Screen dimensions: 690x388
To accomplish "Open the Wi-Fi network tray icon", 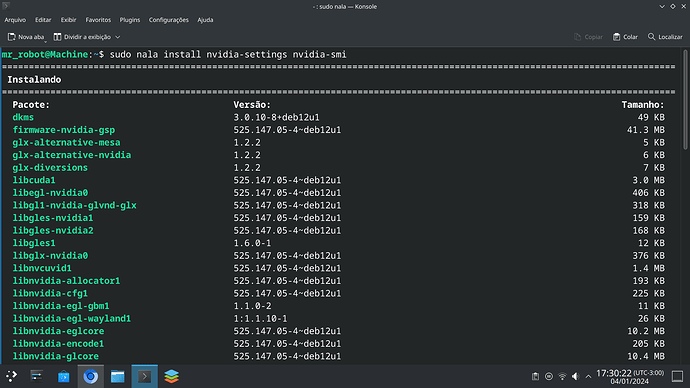I will click(x=562, y=376).
